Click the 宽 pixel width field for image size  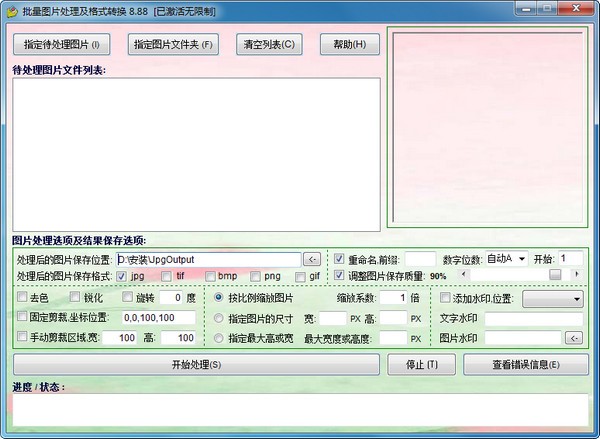coord(333,318)
